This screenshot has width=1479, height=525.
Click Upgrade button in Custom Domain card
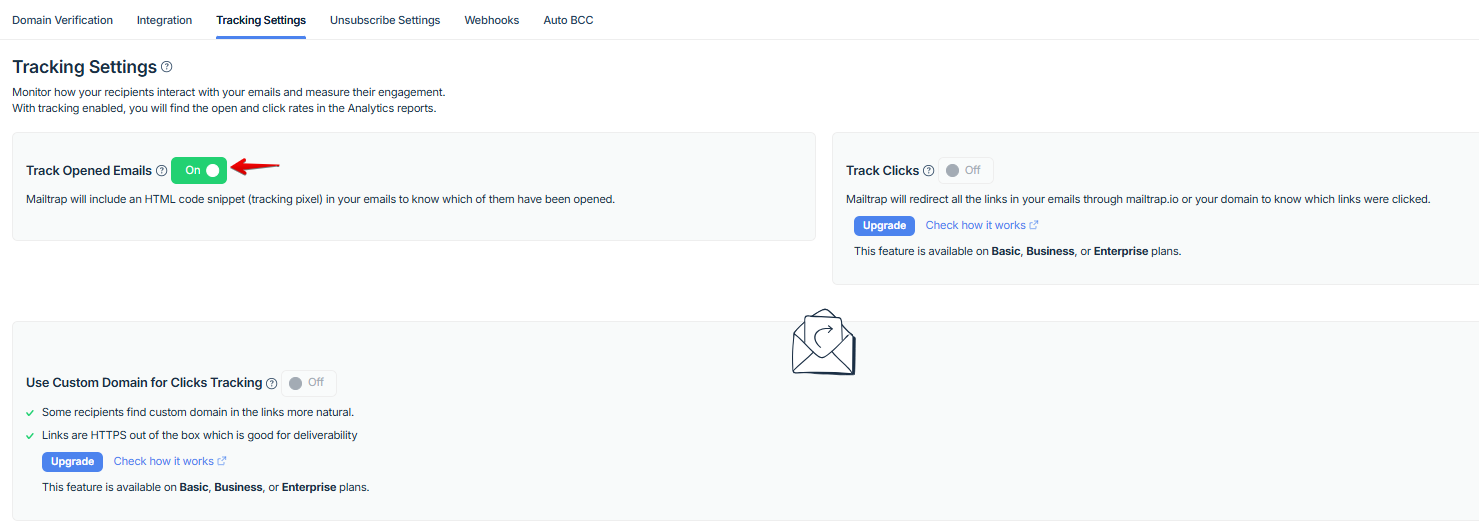point(72,461)
